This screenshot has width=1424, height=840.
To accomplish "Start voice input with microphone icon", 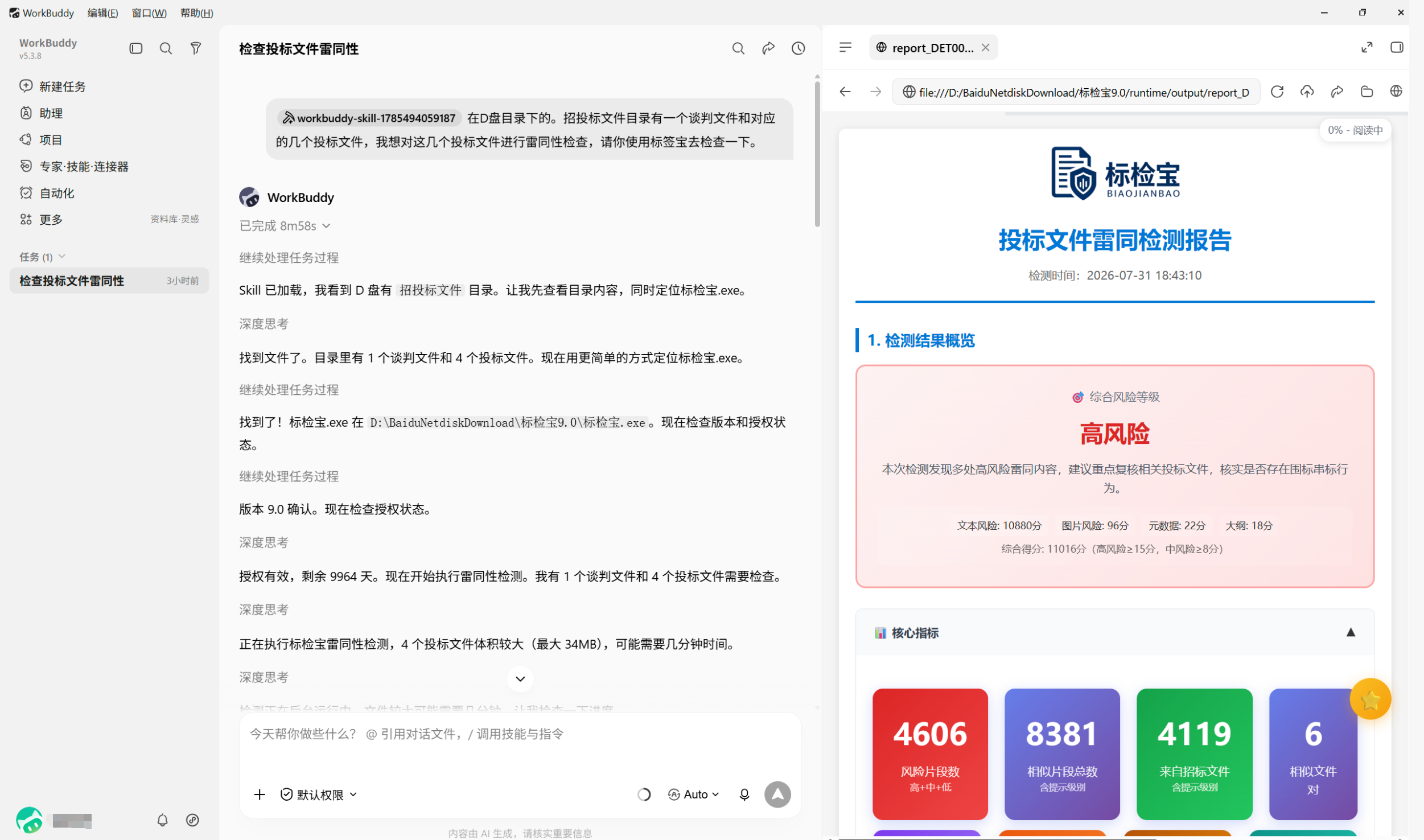I will tap(744, 794).
